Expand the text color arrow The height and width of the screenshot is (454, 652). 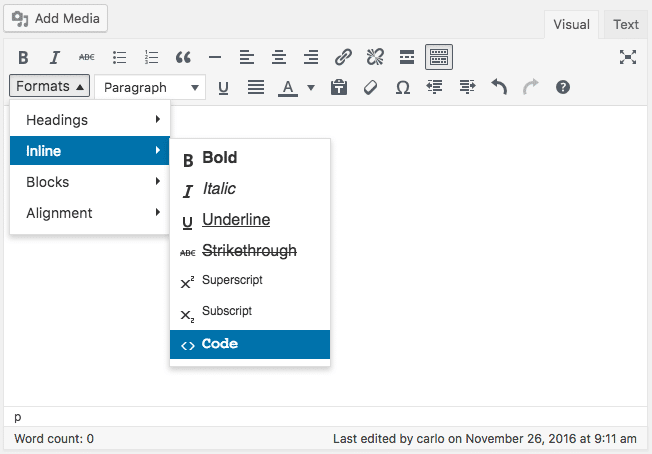(311, 87)
